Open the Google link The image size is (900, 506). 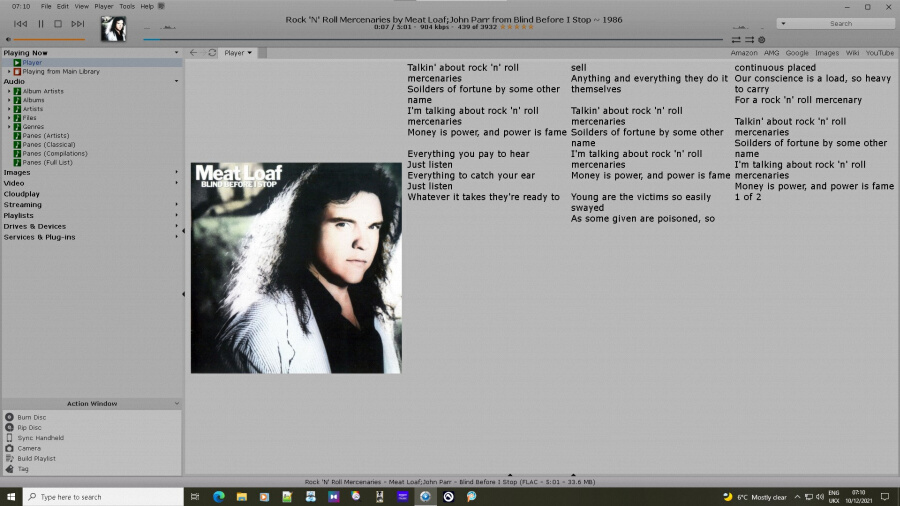[797, 53]
